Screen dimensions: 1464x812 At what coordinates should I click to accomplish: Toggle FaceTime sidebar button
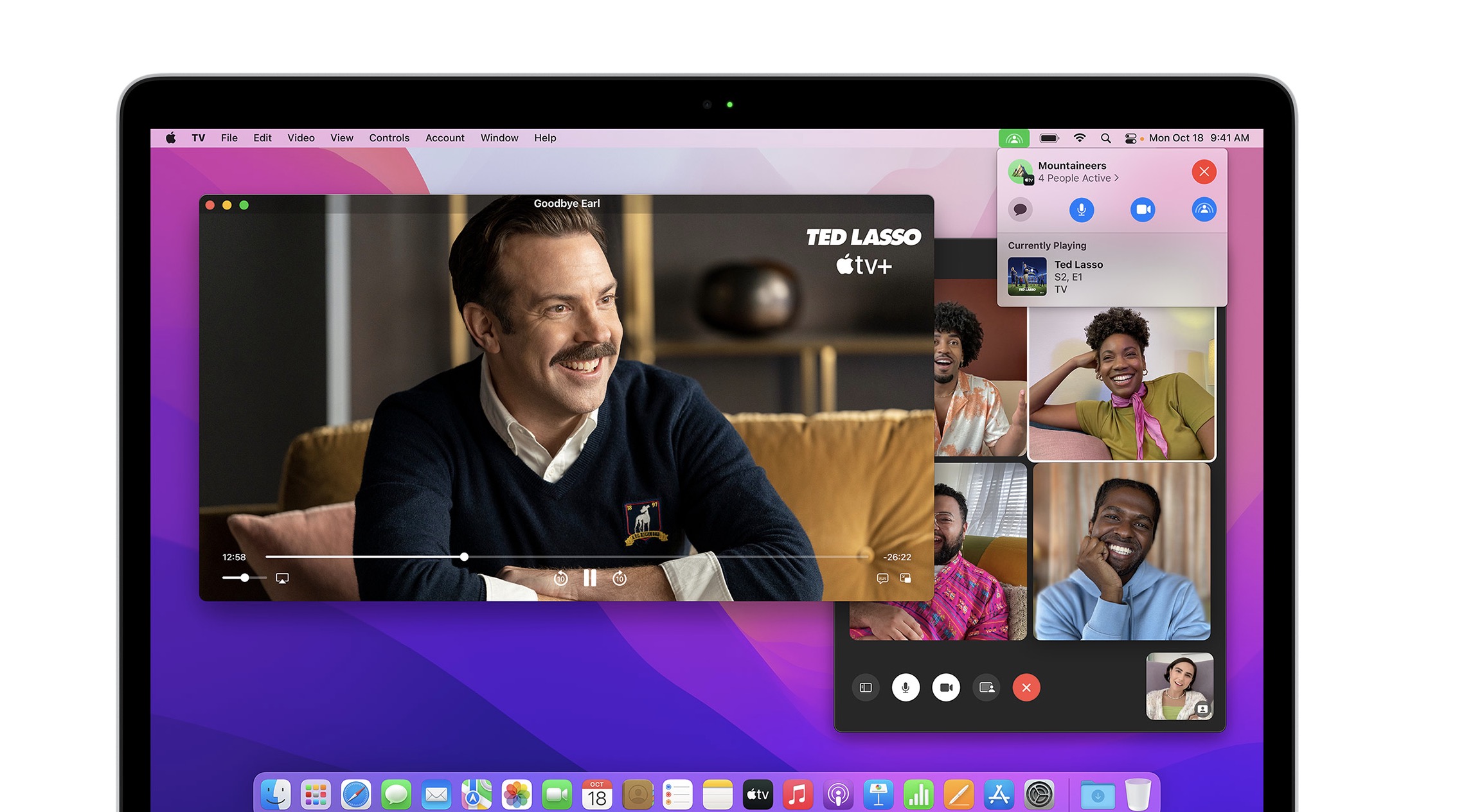pyautogui.click(x=866, y=688)
